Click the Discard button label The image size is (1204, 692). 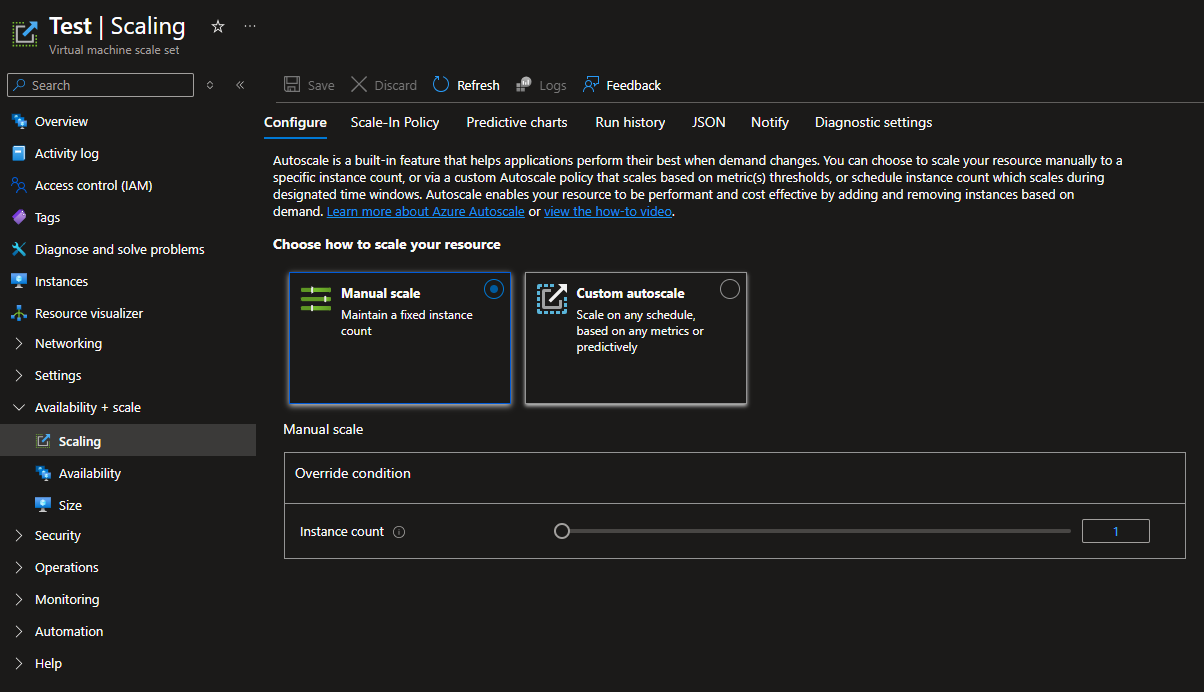396,85
